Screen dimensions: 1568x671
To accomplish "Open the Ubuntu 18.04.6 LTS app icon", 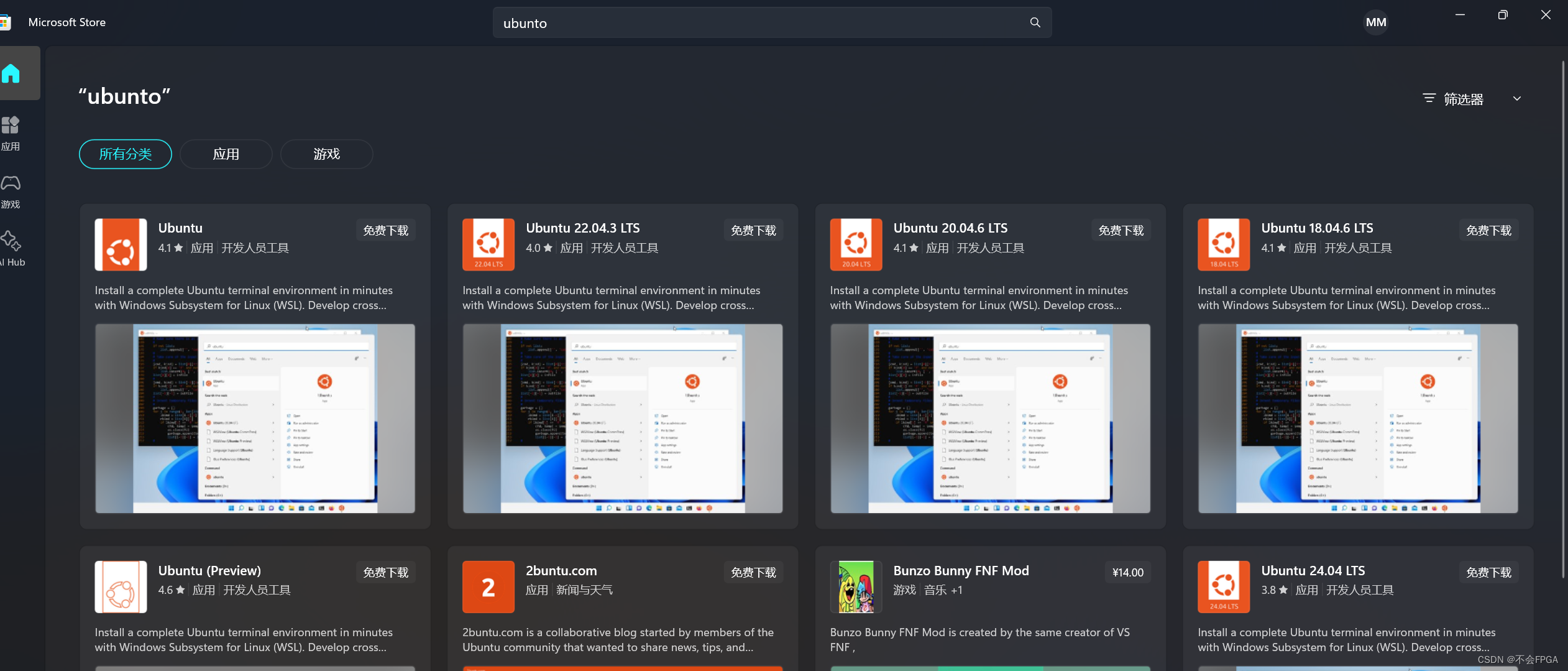I will click(x=1224, y=244).
